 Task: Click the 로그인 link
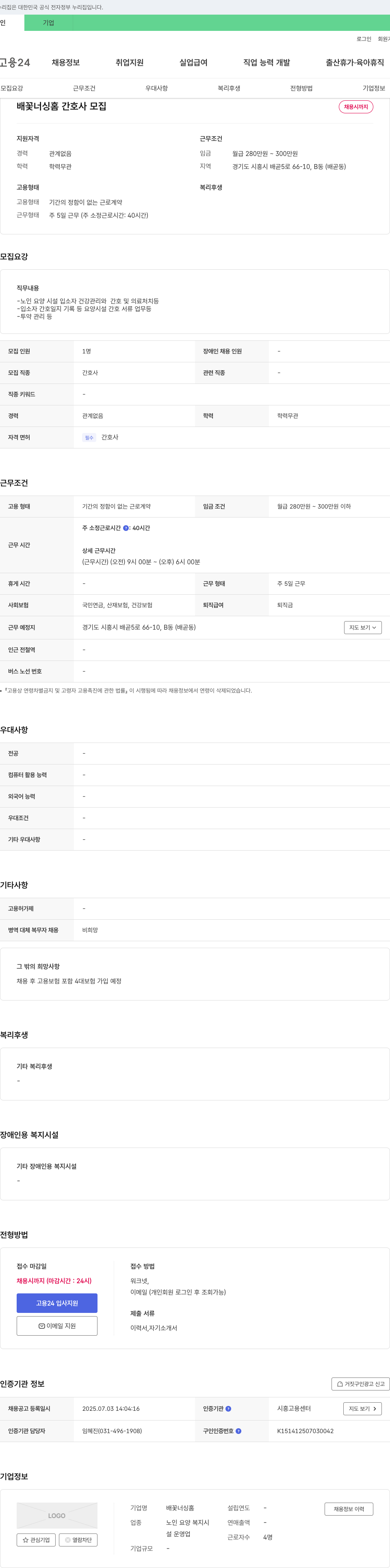[x=364, y=39]
